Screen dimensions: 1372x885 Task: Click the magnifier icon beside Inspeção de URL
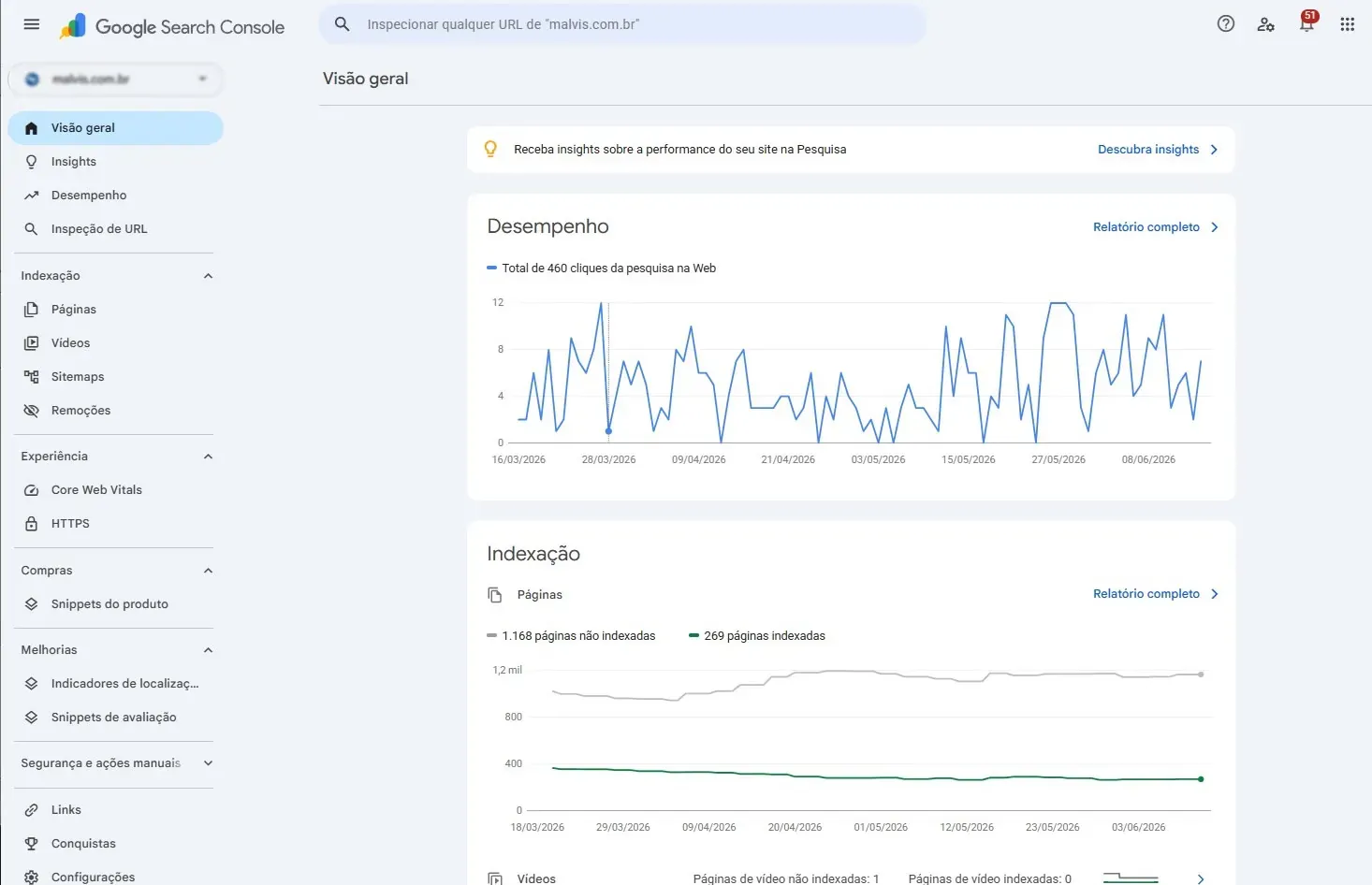31,229
